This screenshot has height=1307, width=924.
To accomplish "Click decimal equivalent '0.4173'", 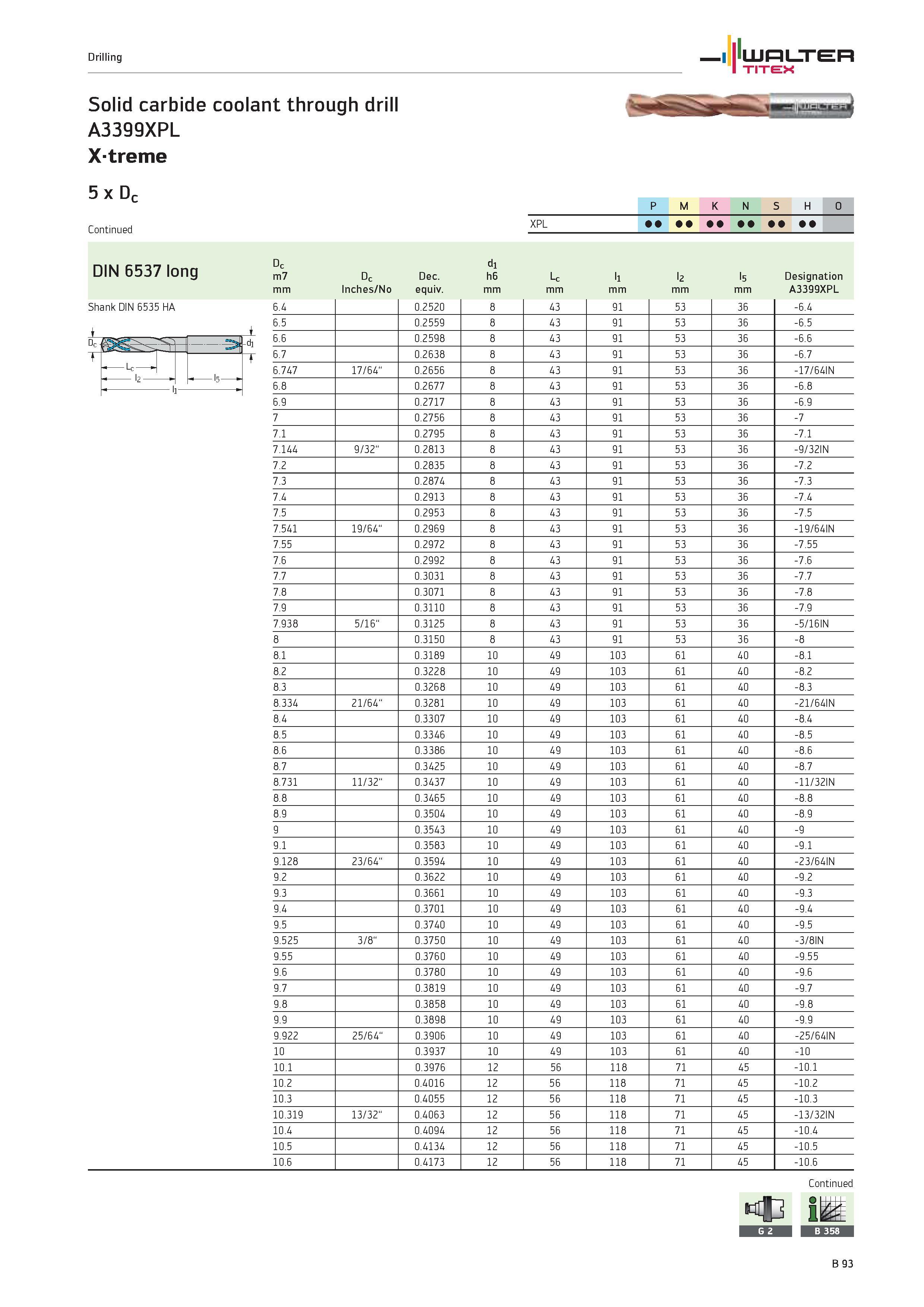I will point(429,1162).
